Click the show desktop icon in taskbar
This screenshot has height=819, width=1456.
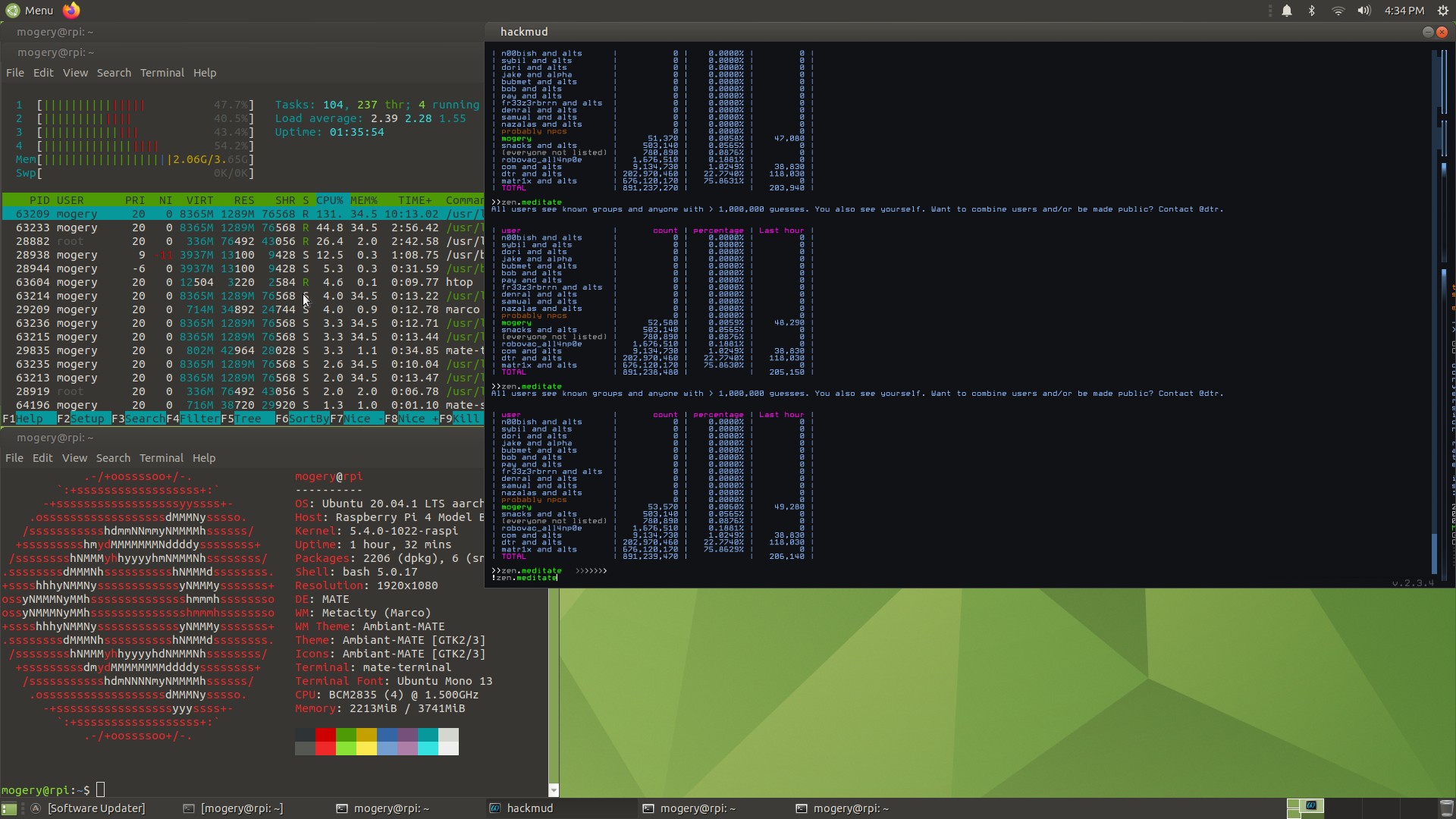(x=9, y=808)
